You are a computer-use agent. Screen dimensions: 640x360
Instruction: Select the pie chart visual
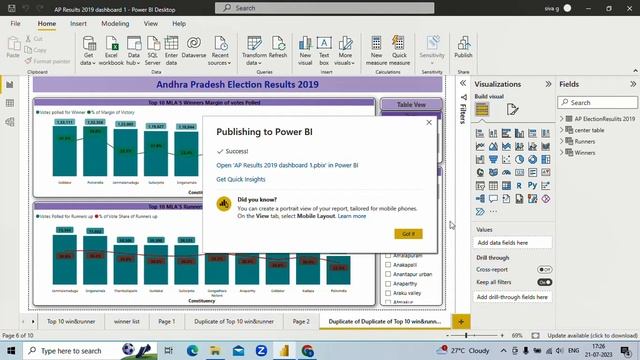click(x=519, y=159)
